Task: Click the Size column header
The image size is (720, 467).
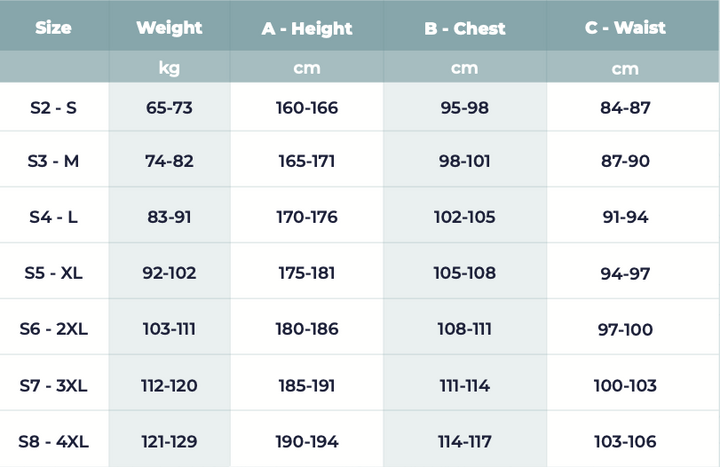Action: click(53, 28)
